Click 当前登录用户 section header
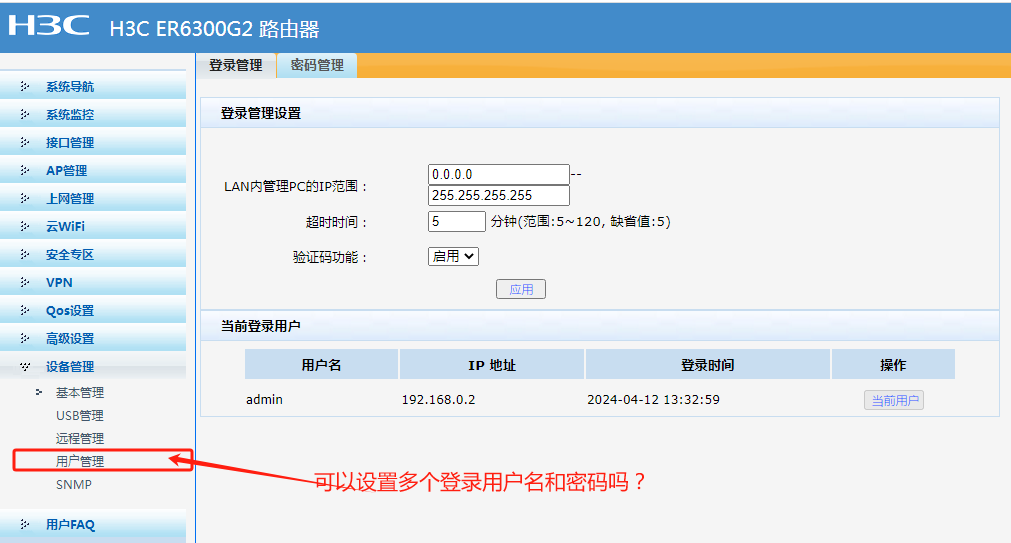The width and height of the screenshot is (1011, 543). [x=260, y=326]
